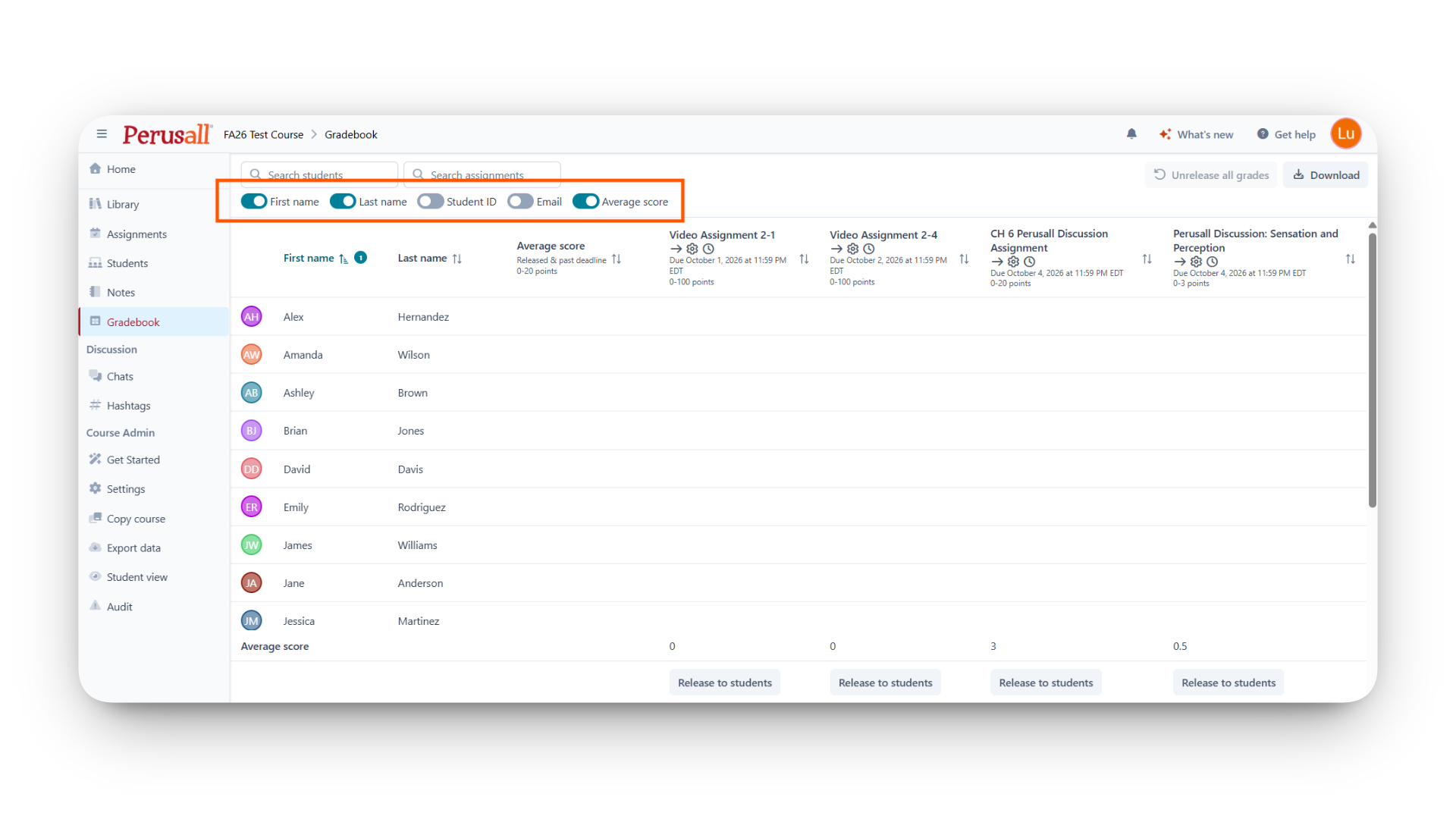Click Get help link
Viewport: 1456px width, 819px height.
coord(1286,134)
